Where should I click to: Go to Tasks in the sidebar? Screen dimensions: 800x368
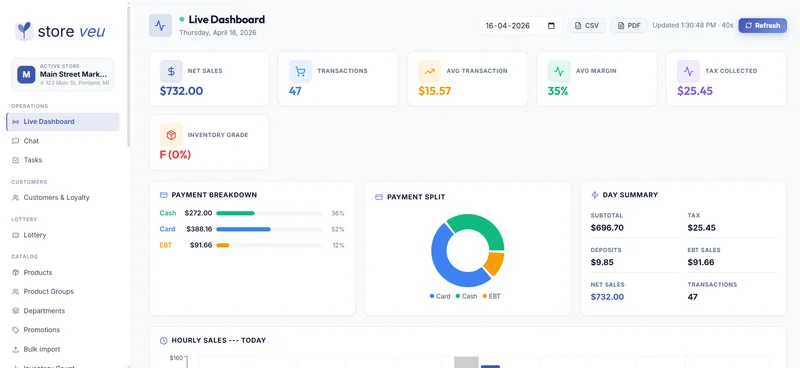pyautogui.click(x=63, y=160)
